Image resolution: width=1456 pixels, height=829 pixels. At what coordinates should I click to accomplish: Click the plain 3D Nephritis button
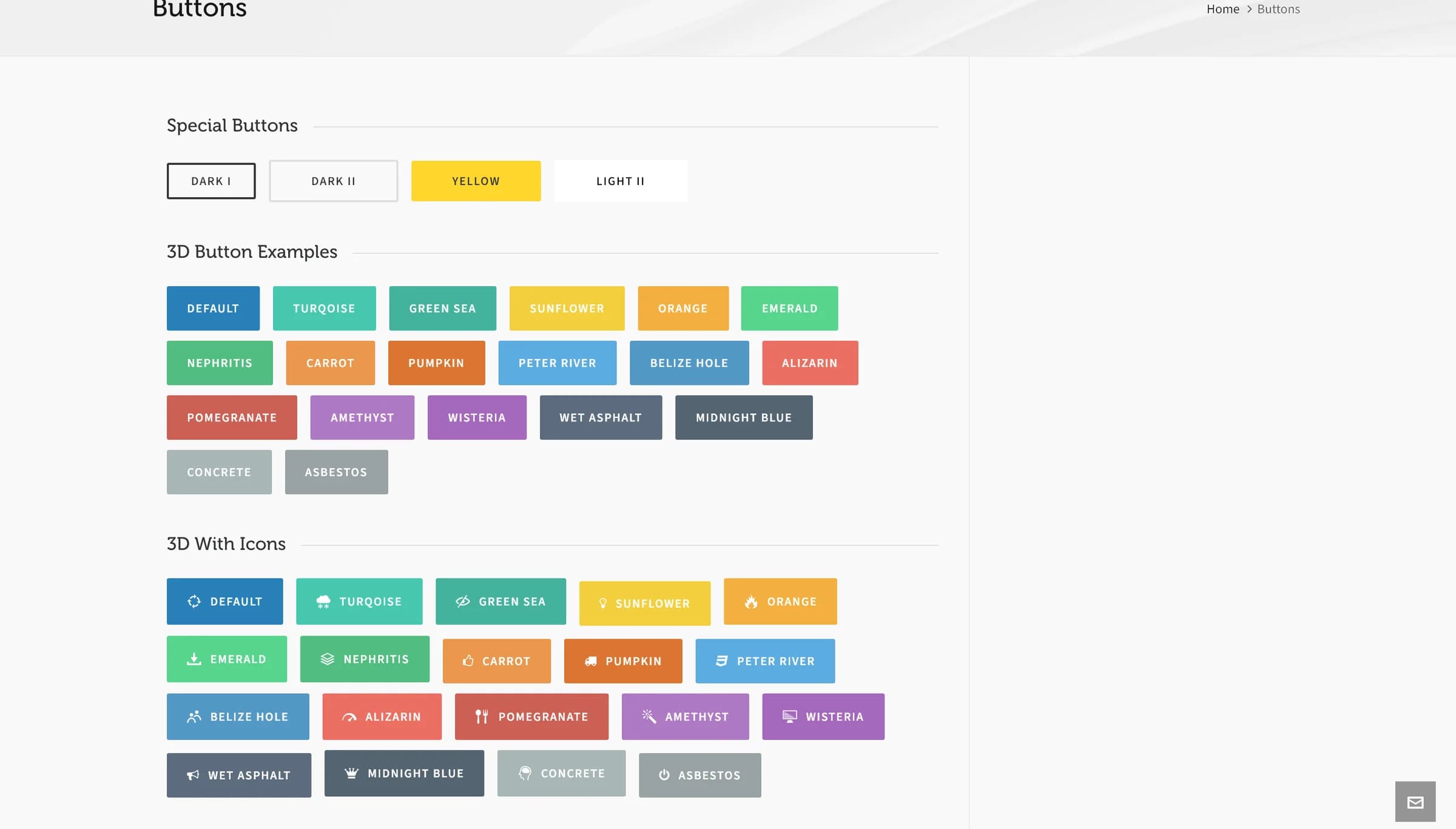coord(220,363)
